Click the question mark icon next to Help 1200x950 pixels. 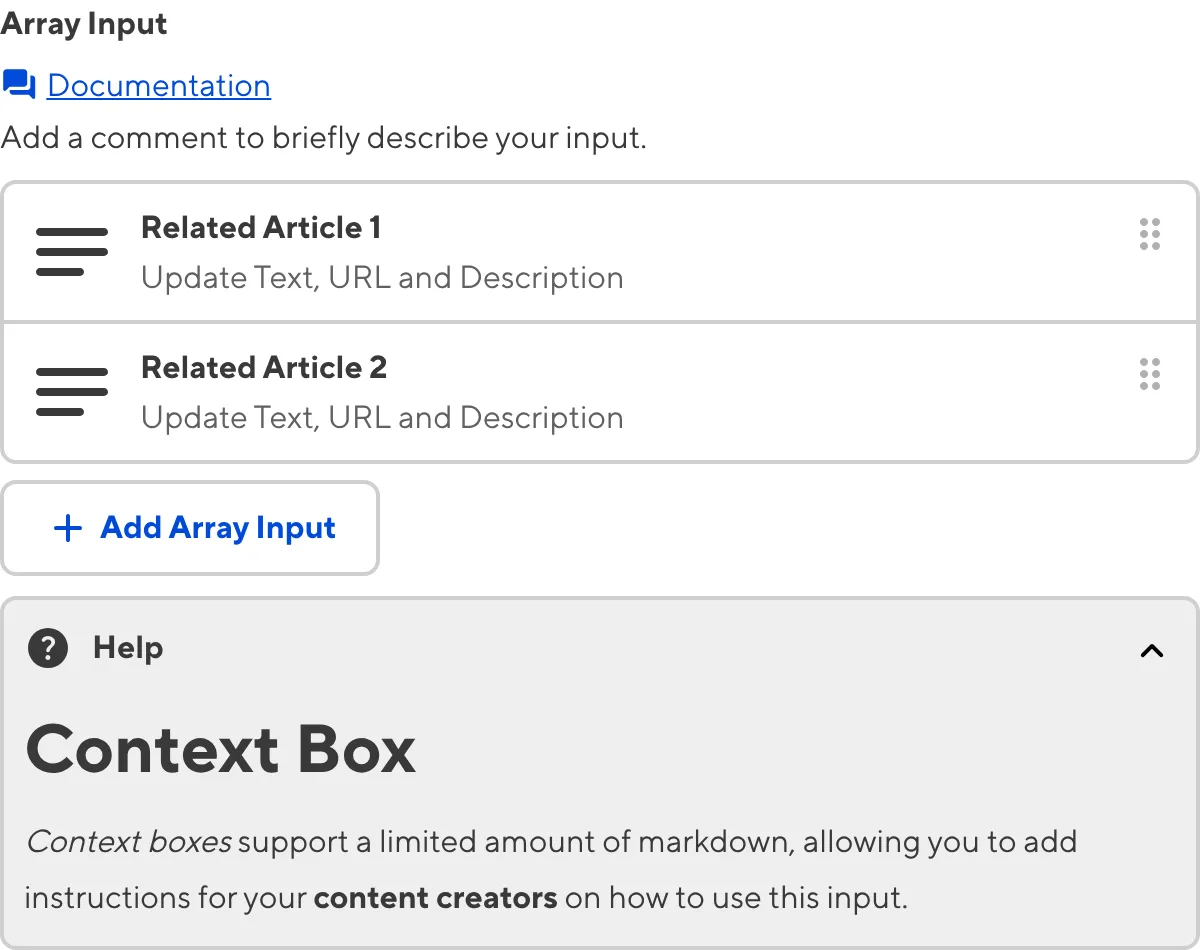coord(47,648)
